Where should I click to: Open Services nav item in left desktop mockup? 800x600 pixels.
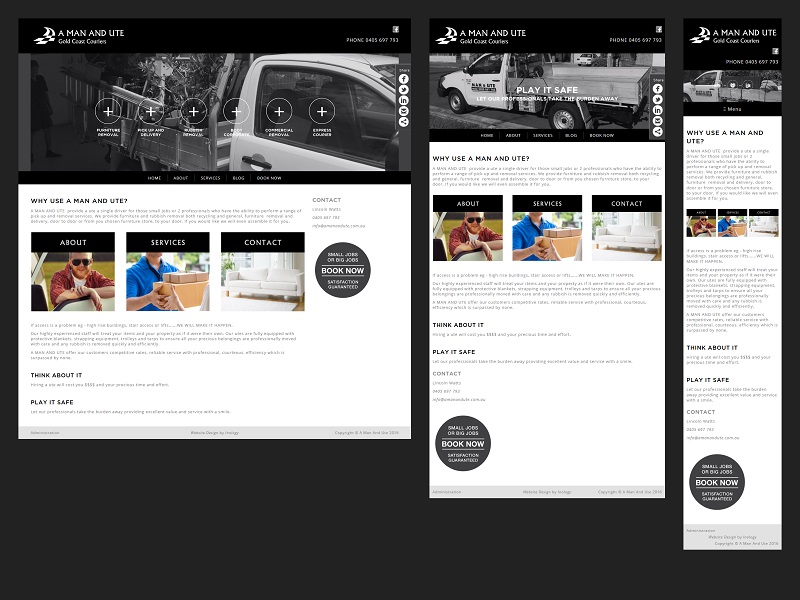pyautogui.click(x=210, y=178)
